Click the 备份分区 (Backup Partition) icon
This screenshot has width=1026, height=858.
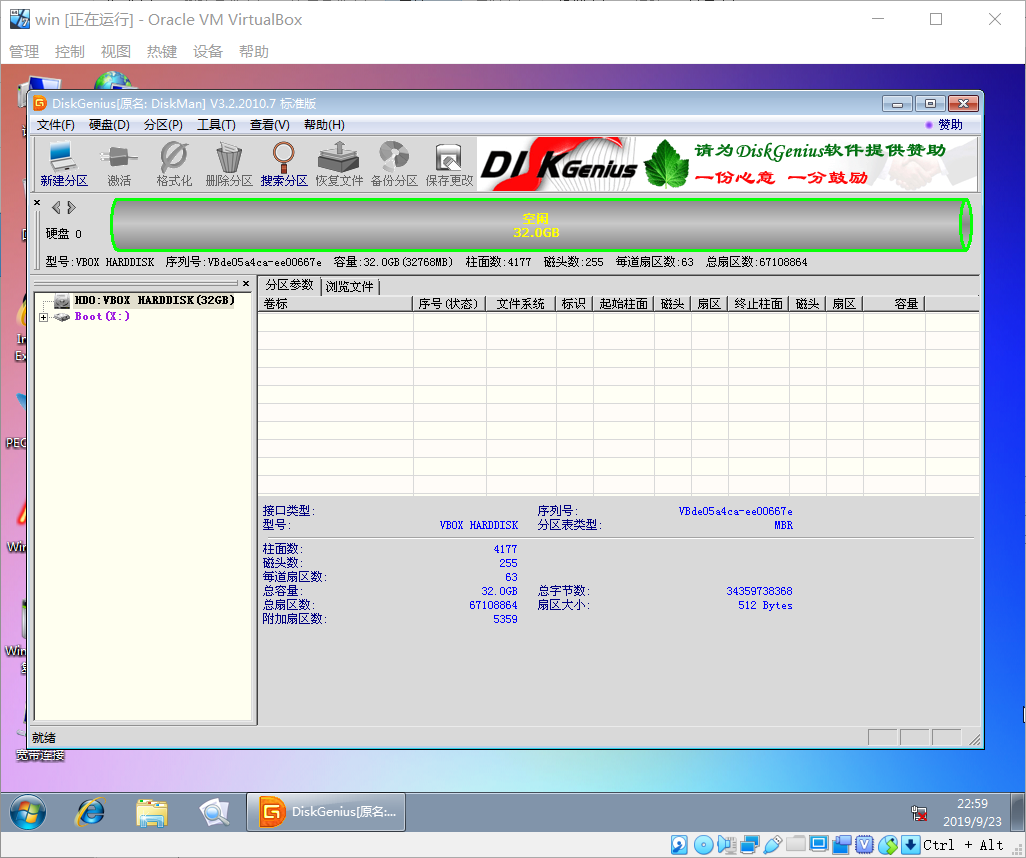point(394,163)
